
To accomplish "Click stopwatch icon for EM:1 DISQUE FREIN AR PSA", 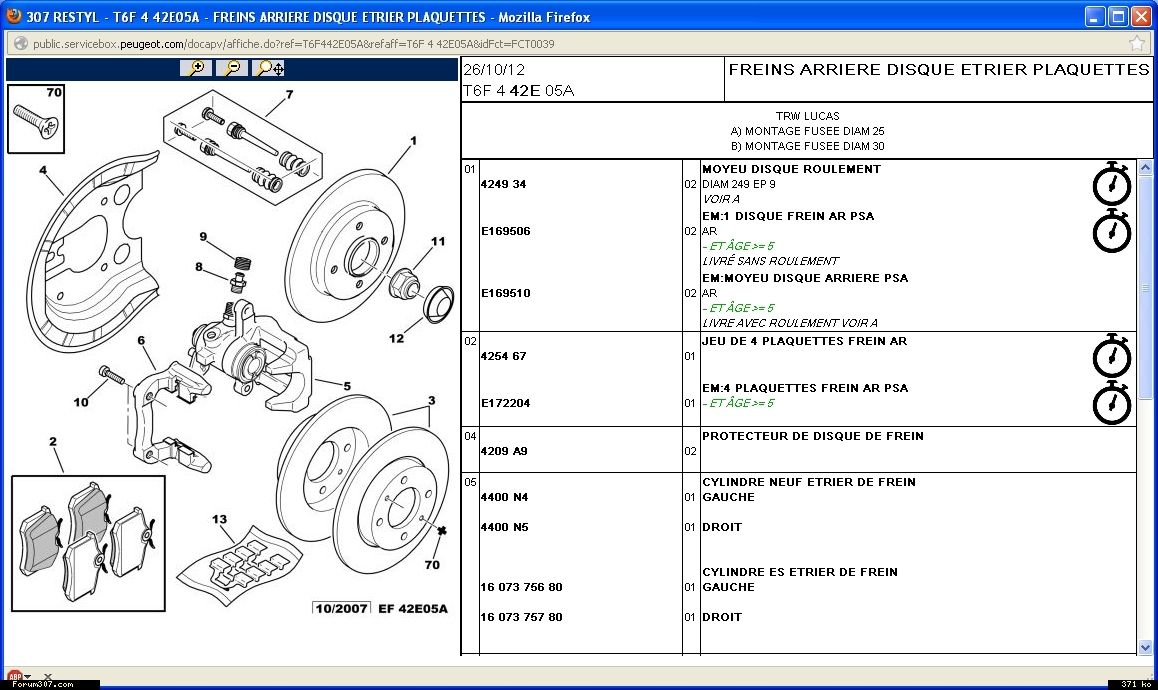I will click(1111, 231).
